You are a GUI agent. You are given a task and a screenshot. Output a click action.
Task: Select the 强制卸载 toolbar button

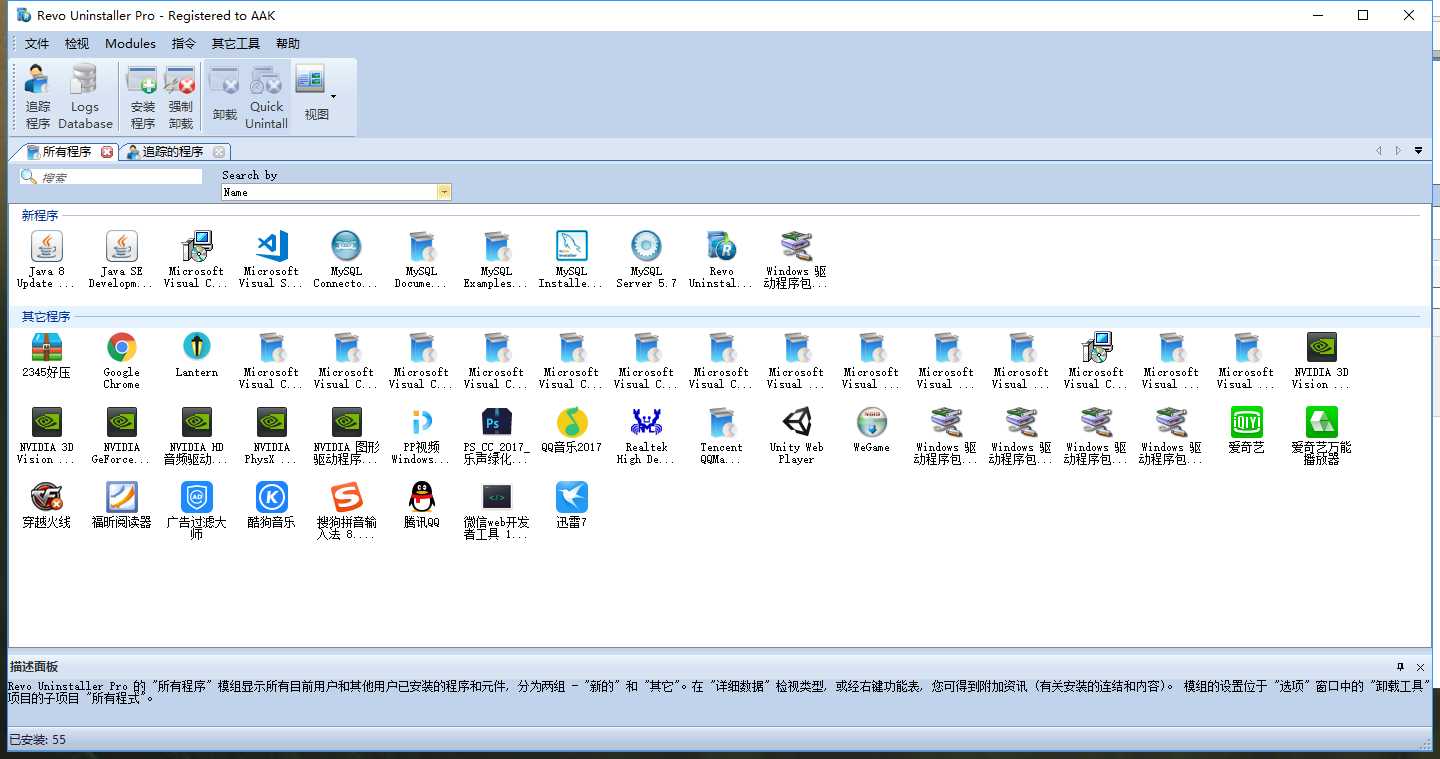tap(181, 97)
